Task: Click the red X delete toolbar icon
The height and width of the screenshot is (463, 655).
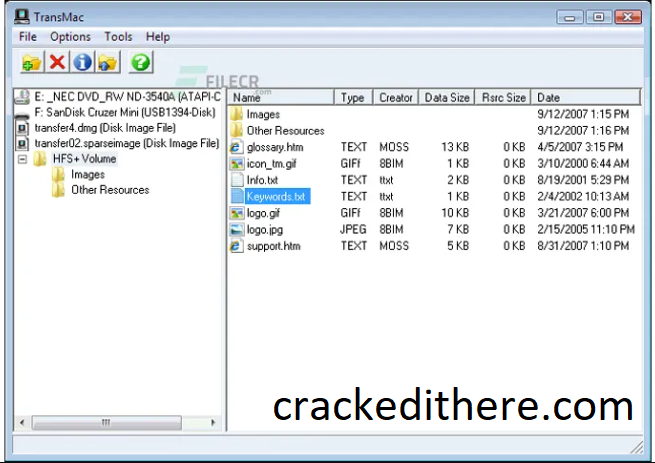Action: pos(57,63)
